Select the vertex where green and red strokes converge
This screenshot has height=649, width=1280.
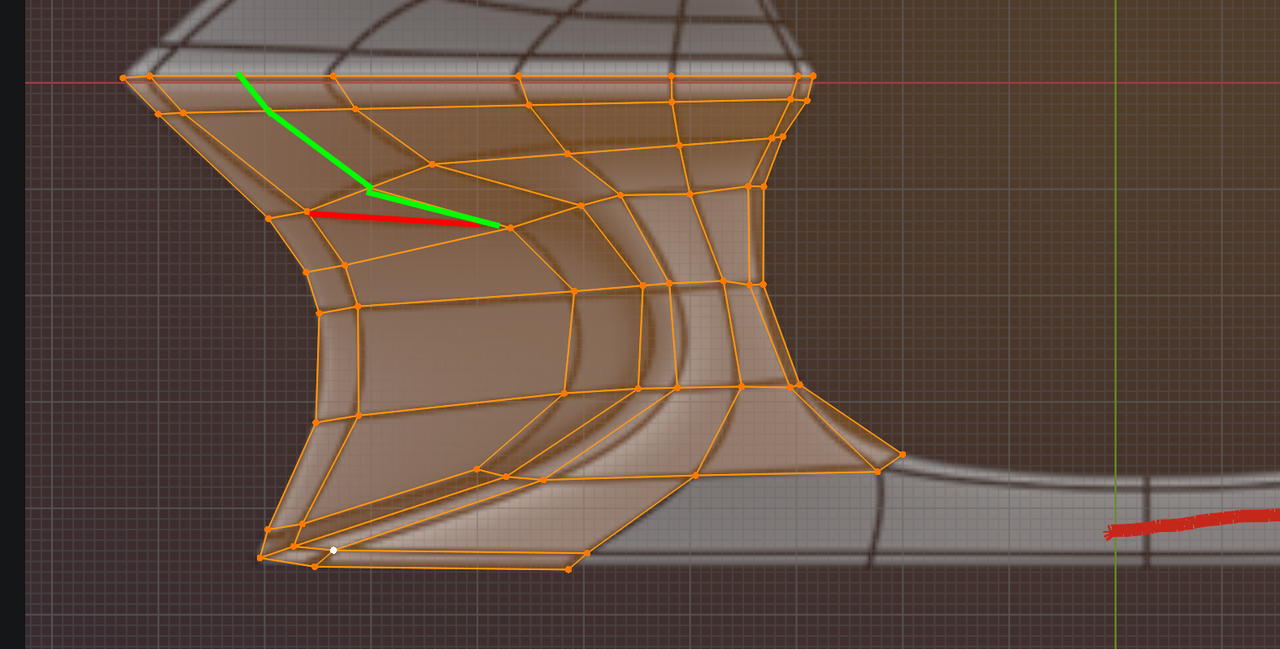[x=510, y=227]
